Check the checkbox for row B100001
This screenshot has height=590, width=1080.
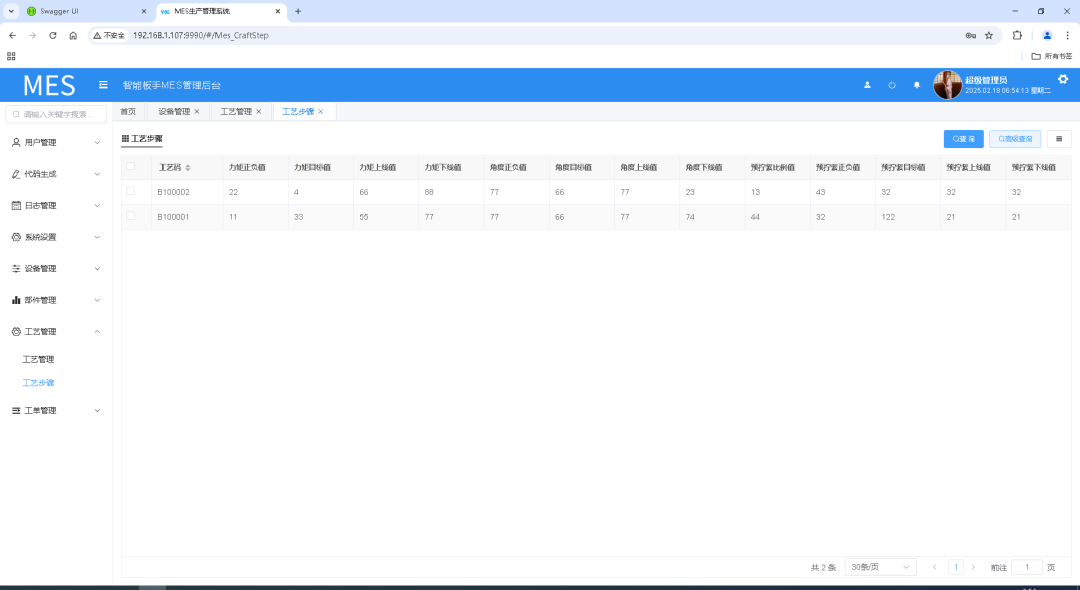[130, 216]
